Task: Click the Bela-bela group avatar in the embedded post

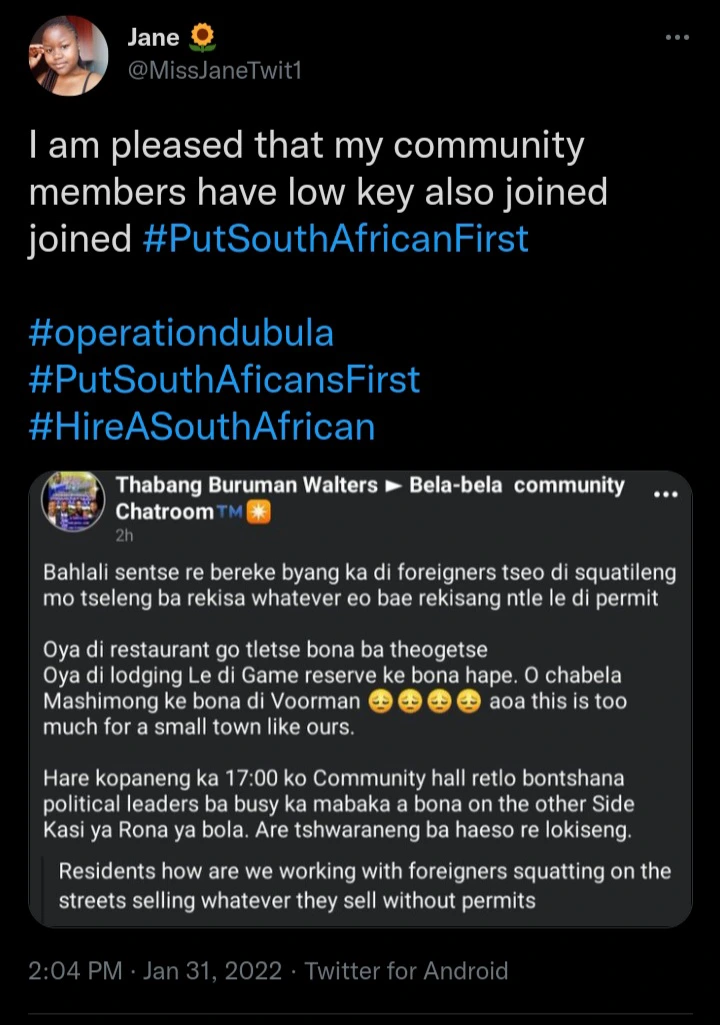Action: 73,501
